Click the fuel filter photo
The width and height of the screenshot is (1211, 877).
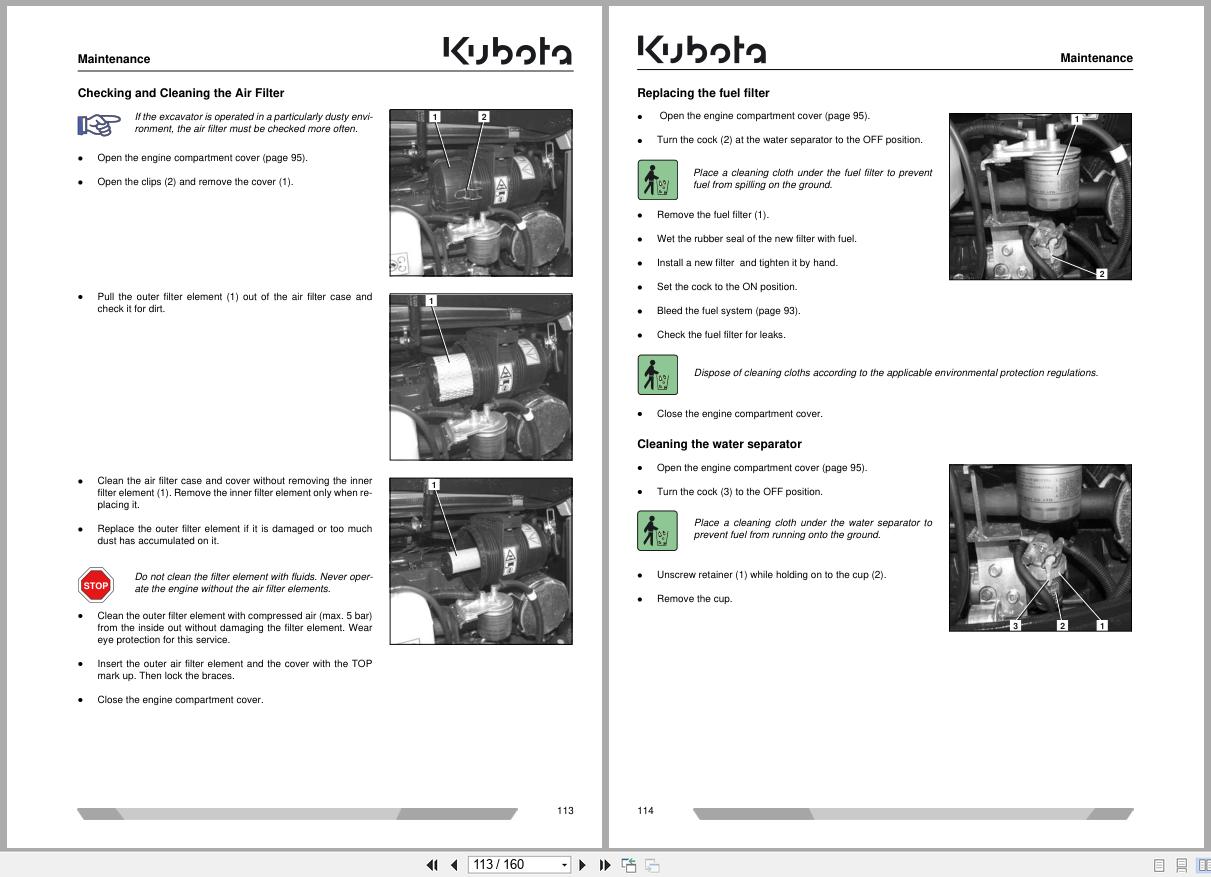pyautogui.click(x=1040, y=196)
